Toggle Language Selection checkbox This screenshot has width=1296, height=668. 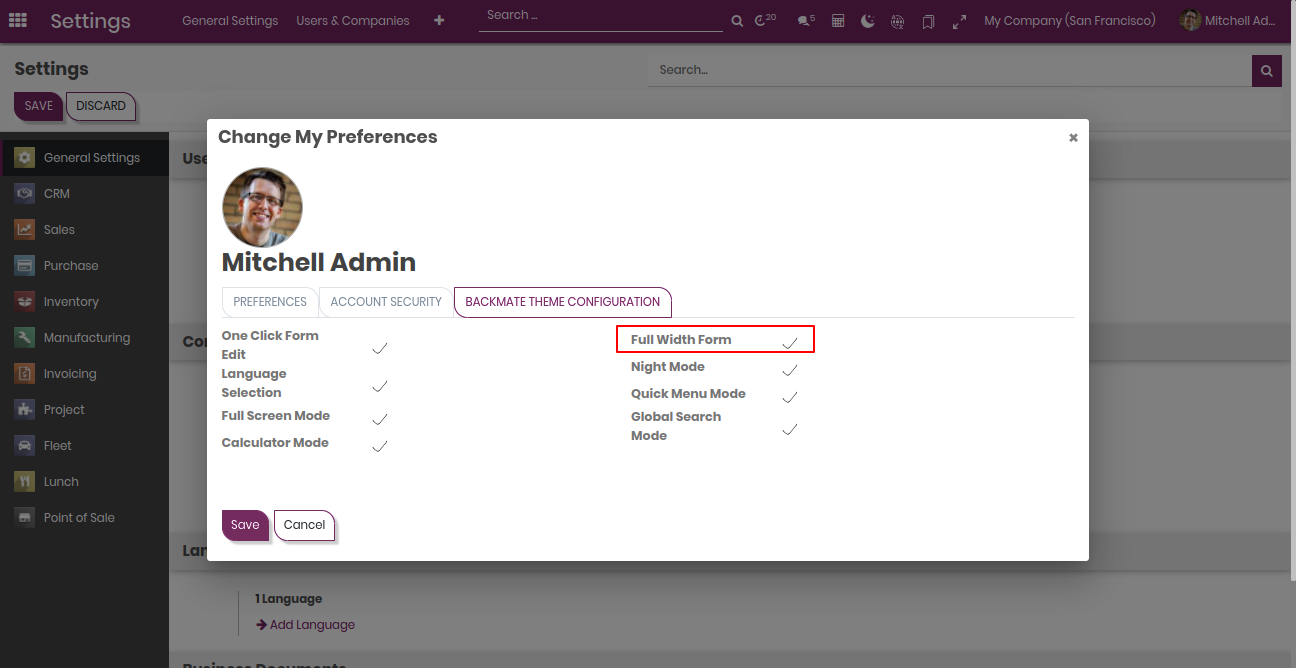(x=380, y=386)
